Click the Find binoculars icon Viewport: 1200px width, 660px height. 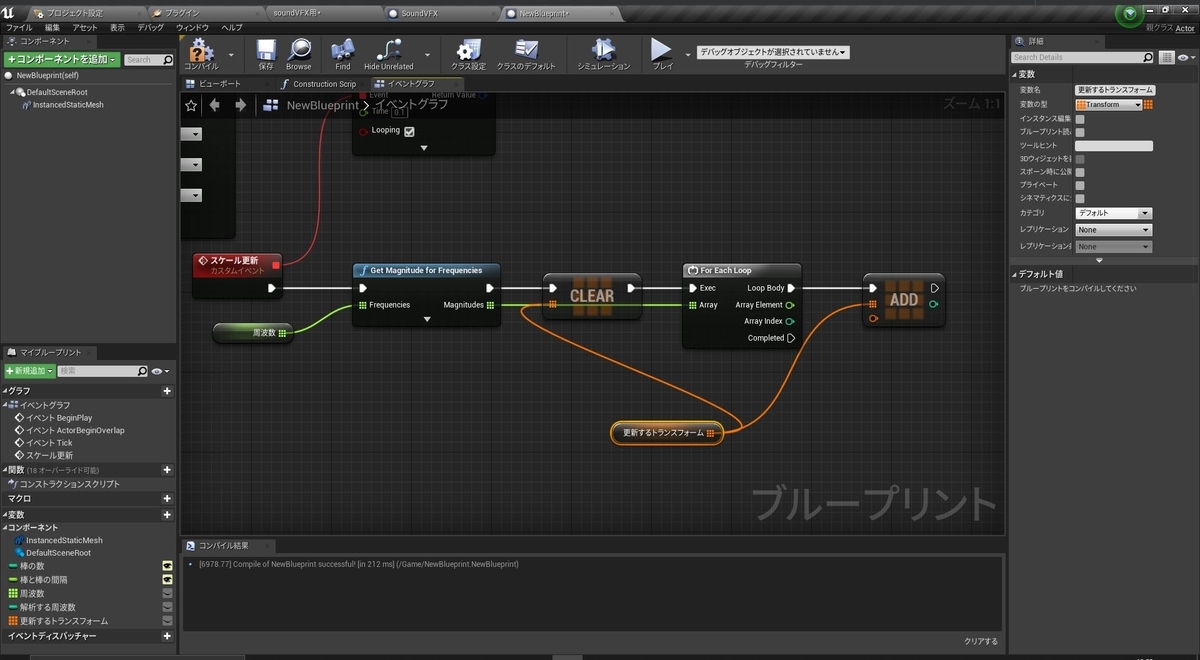[343, 50]
